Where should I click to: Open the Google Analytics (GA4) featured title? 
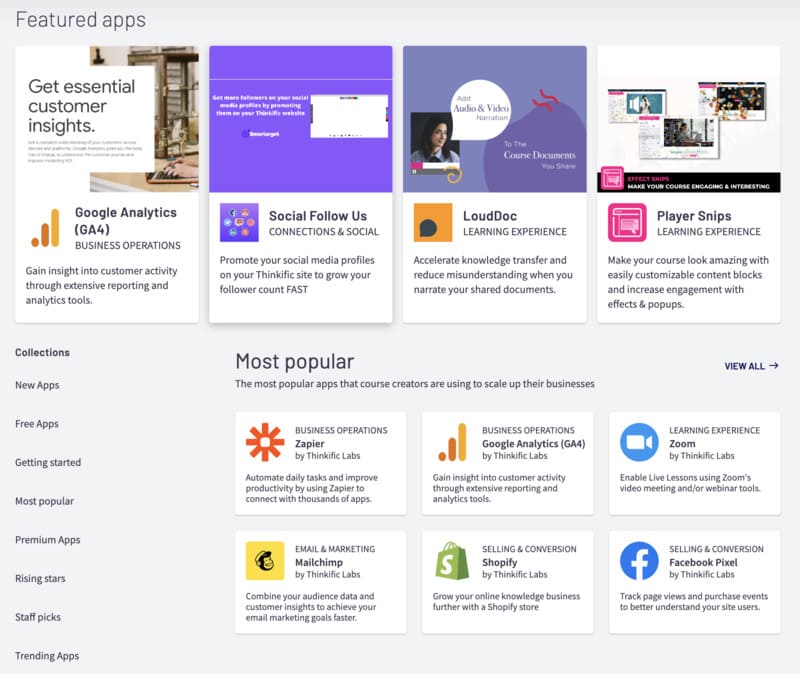[x=126, y=221]
